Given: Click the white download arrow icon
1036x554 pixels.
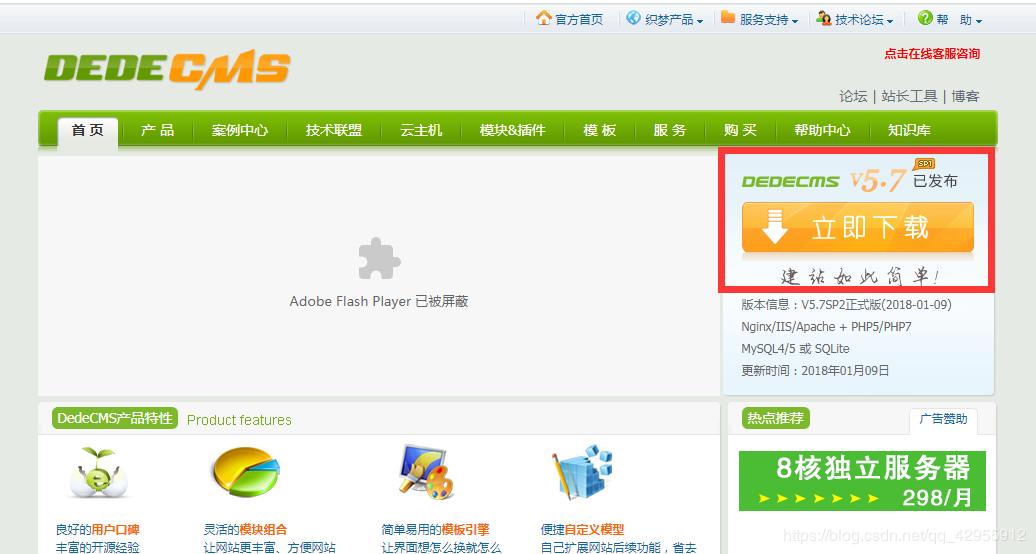Looking at the screenshot, I should click(x=774, y=227).
